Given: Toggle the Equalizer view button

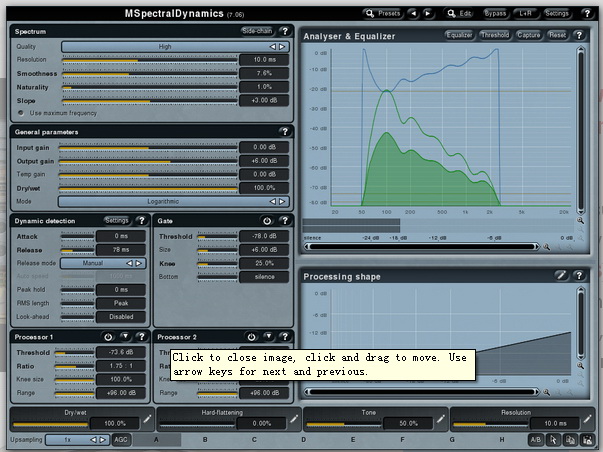Looking at the screenshot, I should click(459, 35).
